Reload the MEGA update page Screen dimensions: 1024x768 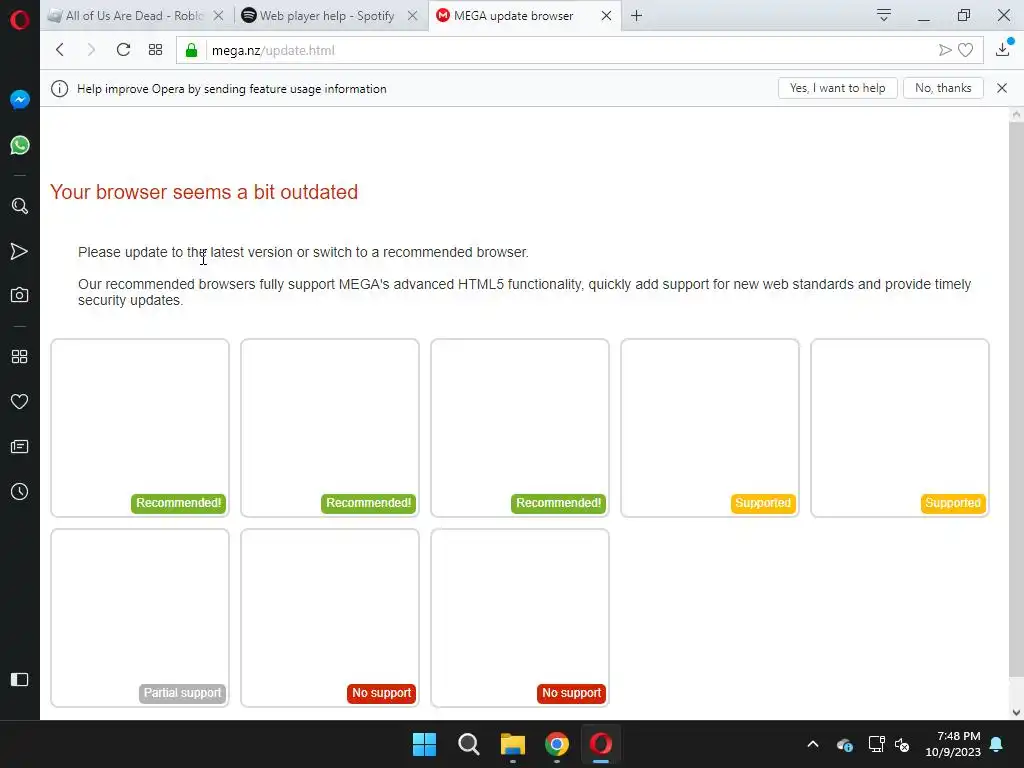click(123, 50)
